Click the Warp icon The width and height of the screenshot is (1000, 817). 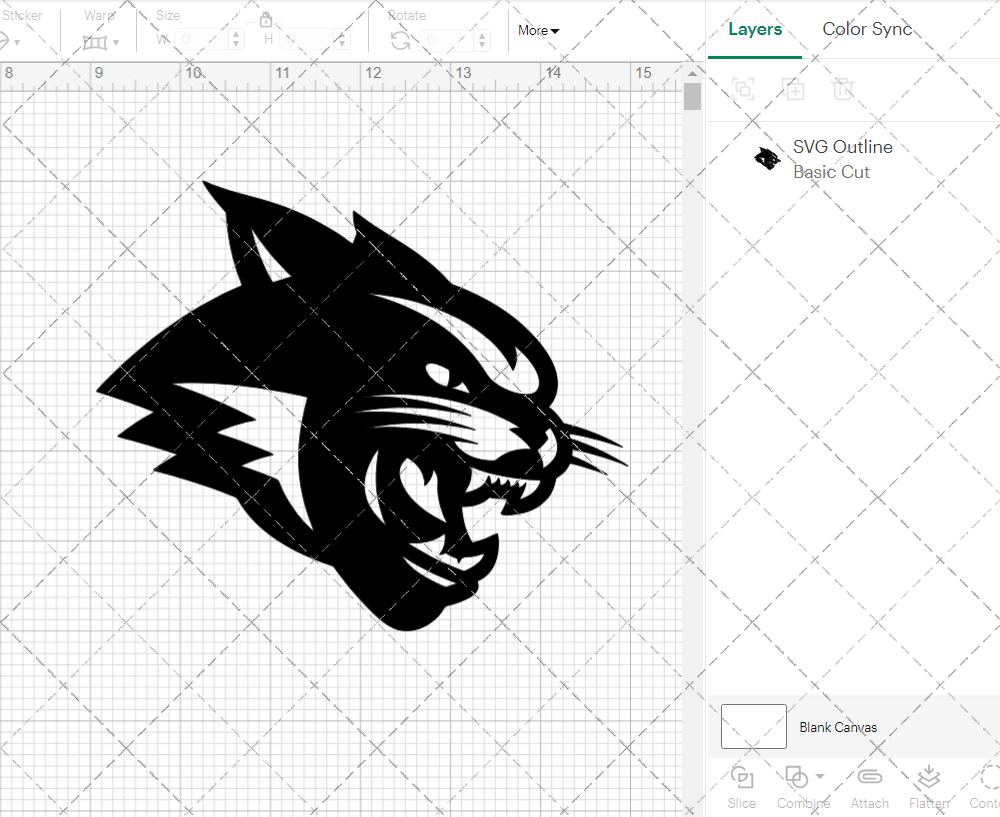pyautogui.click(x=97, y=42)
